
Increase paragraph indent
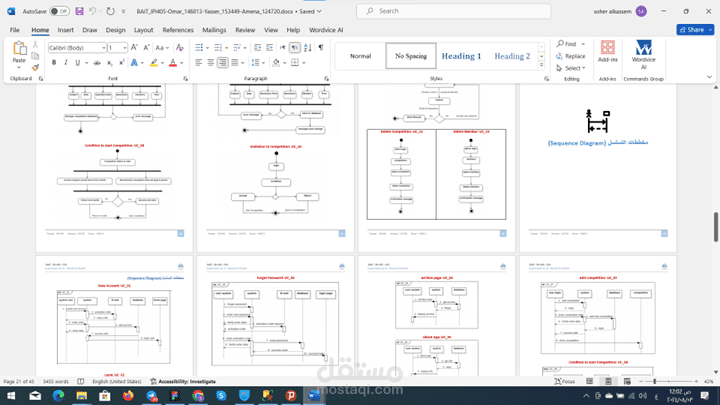[x=270, y=48]
